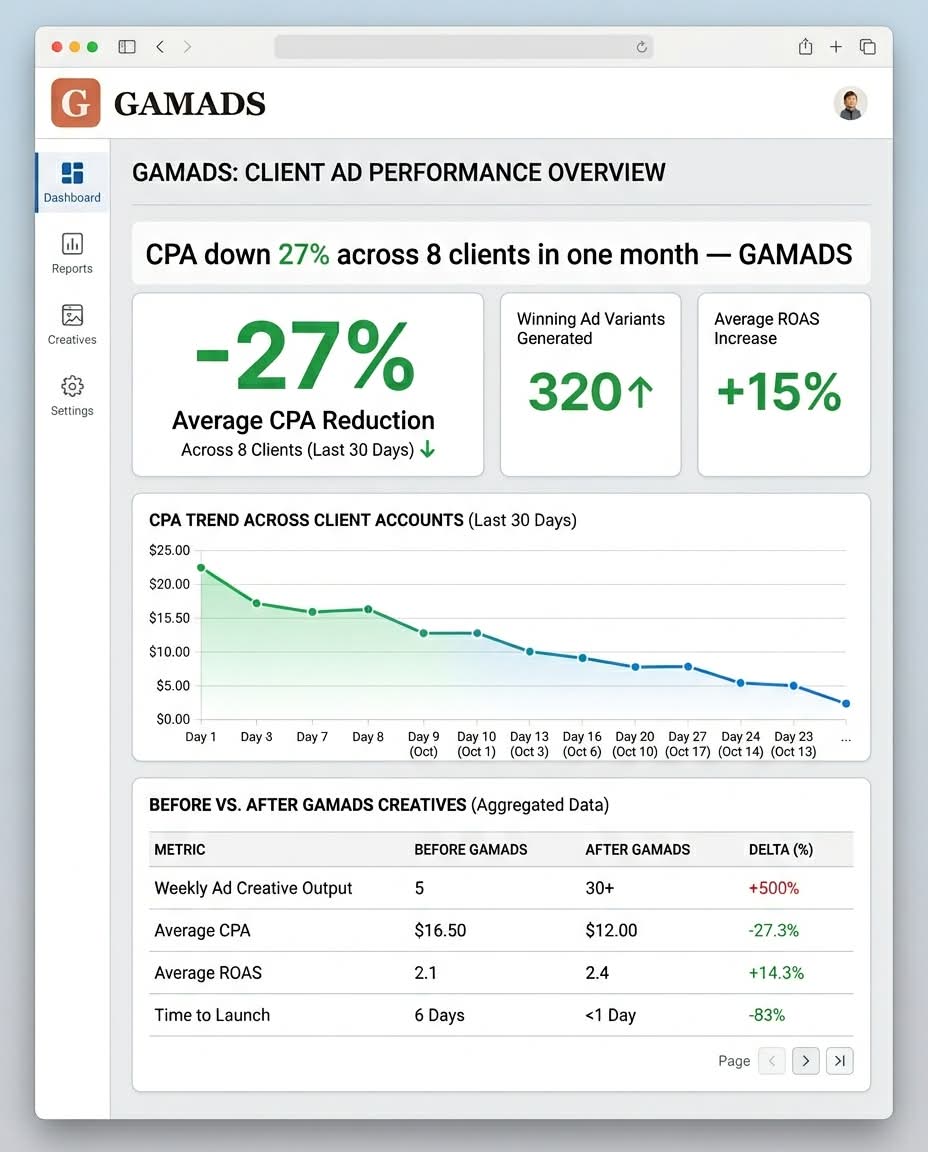Open the Settings gear in sidebar

[72, 395]
